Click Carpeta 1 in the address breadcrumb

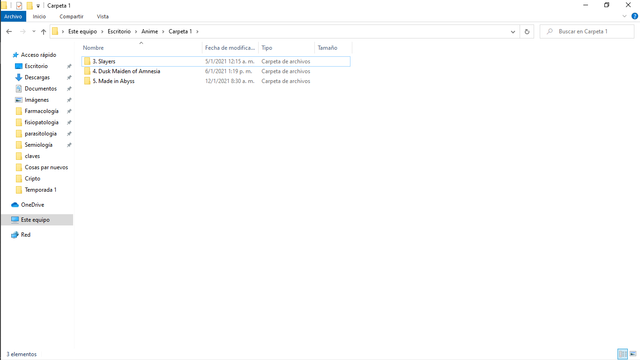tap(180, 31)
